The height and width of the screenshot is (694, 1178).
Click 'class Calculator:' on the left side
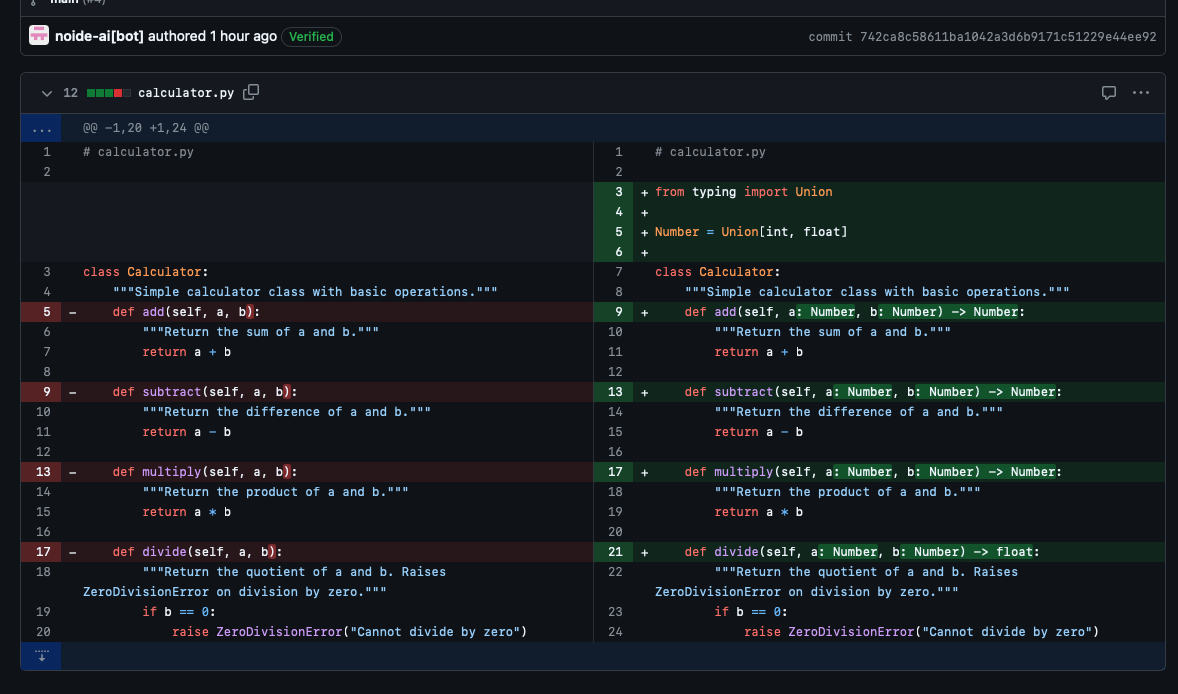(146, 272)
